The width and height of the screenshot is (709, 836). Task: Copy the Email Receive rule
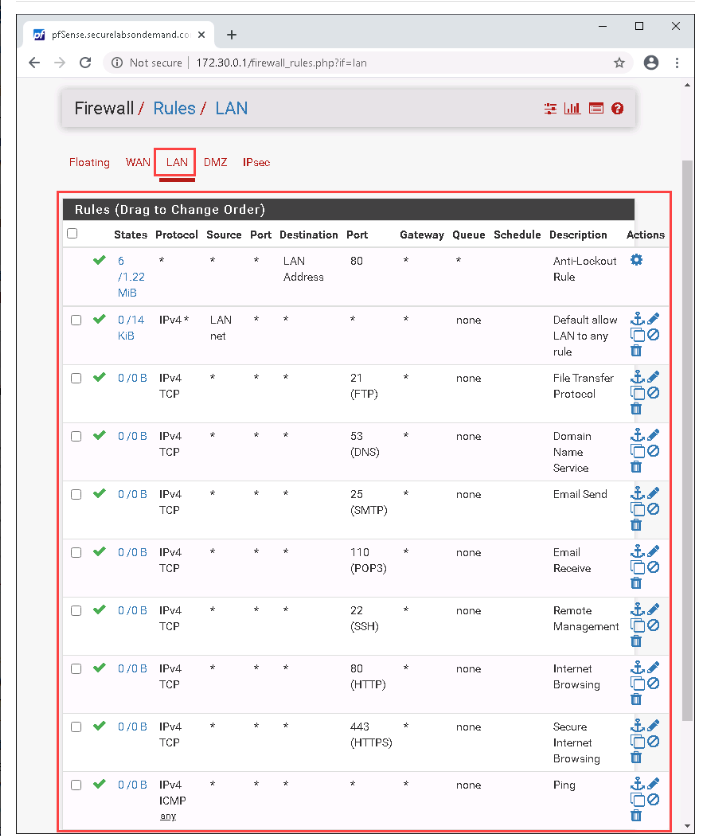pyautogui.click(x=638, y=568)
